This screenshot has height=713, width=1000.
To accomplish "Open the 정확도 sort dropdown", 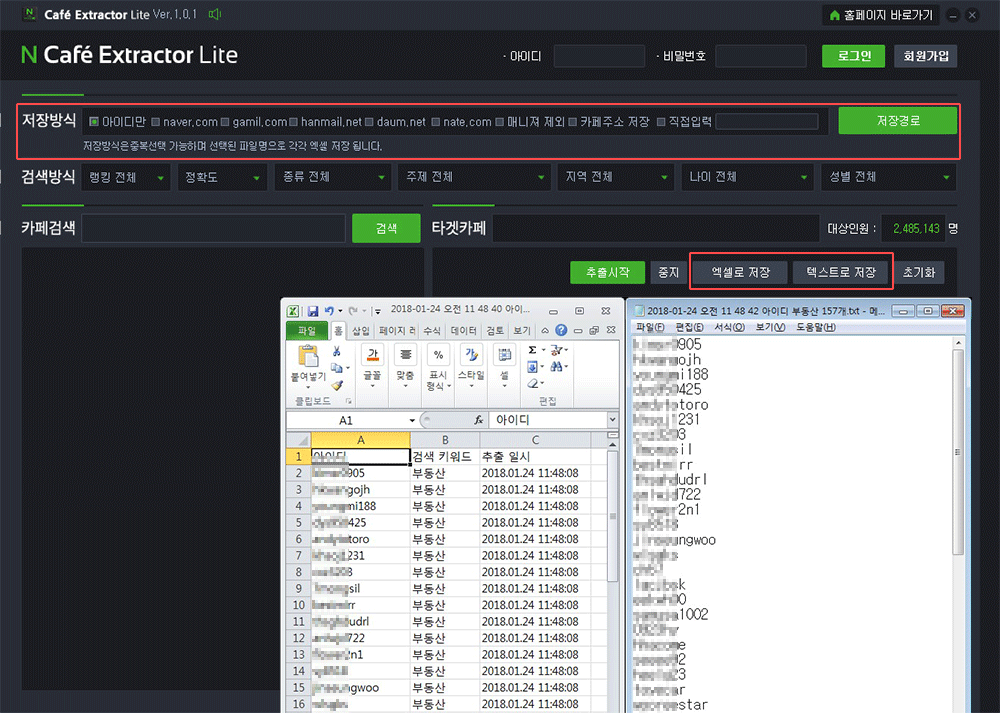I will pyautogui.click(x=222, y=177).
